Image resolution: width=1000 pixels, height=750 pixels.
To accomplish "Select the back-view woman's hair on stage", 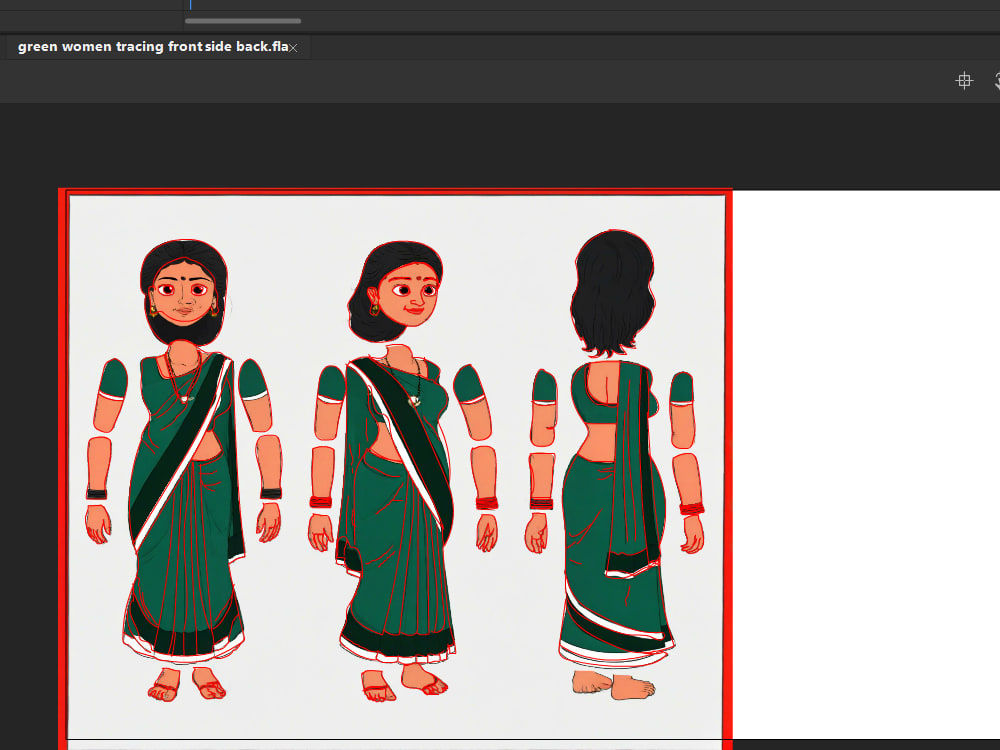I will click(612, 293).
